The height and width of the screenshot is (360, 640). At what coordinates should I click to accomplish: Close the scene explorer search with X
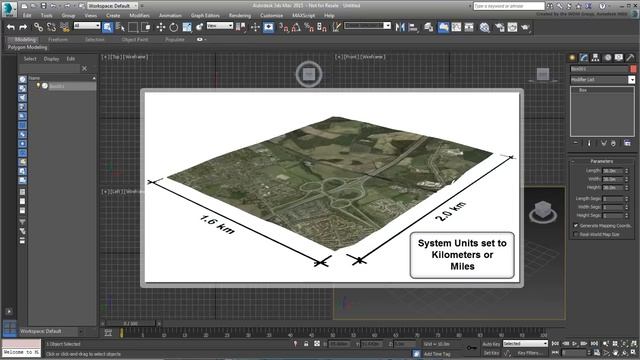point(84,69)
